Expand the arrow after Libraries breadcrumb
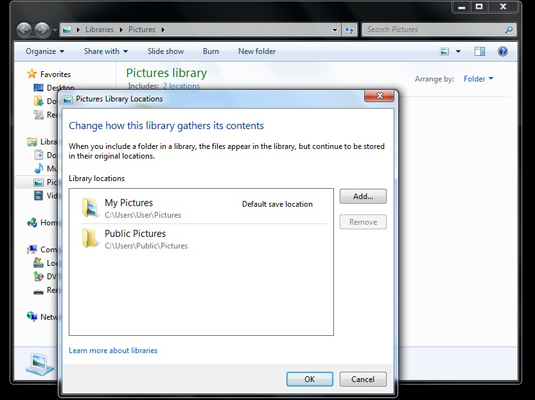This screenshot has height=400, width=535. coord(121,30)
